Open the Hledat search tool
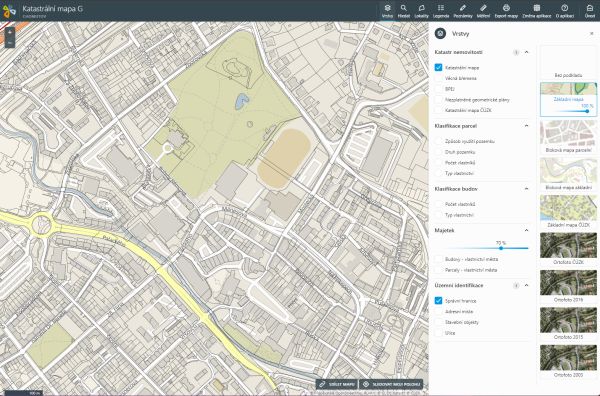The image size is (600, 396). click(x=404, y=11)
